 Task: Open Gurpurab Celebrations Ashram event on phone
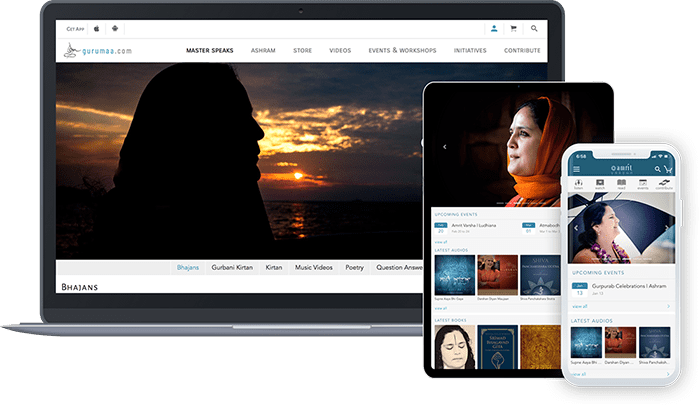pyautogui.click(x=629, y=286)
